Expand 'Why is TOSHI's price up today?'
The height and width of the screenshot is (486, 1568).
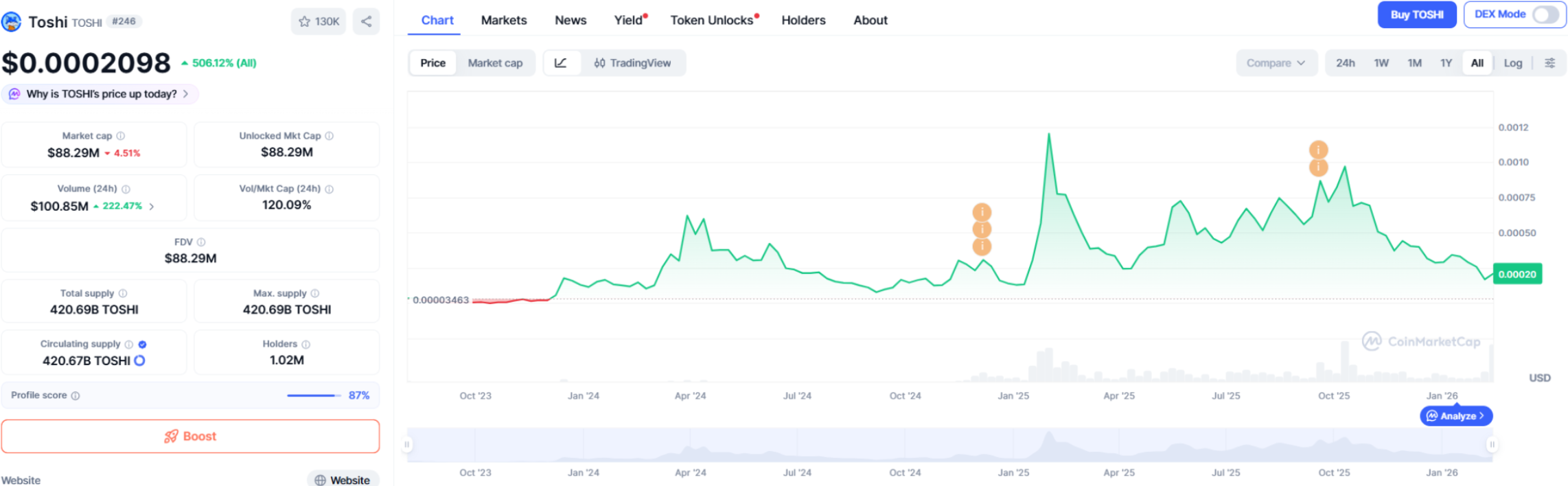coord(100,94)
